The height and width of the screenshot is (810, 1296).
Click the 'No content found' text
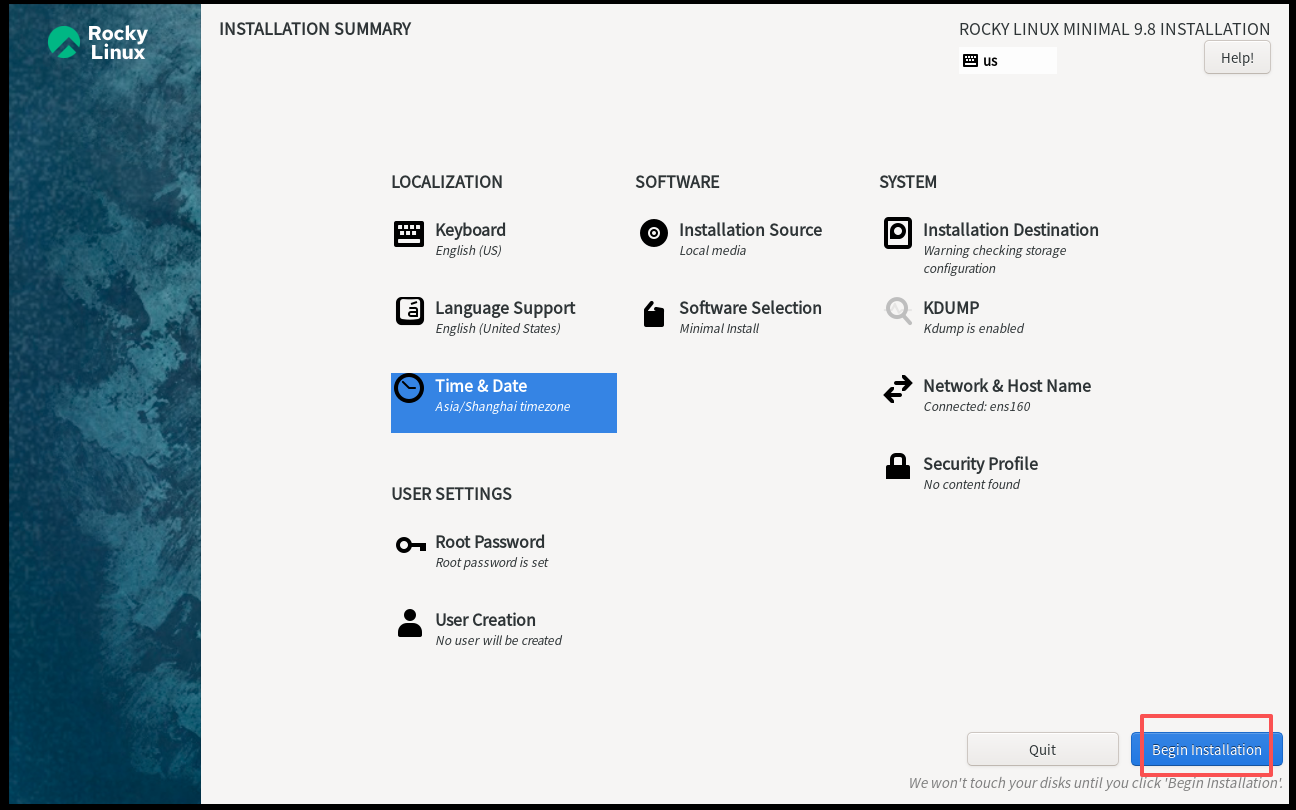point(971,485)
